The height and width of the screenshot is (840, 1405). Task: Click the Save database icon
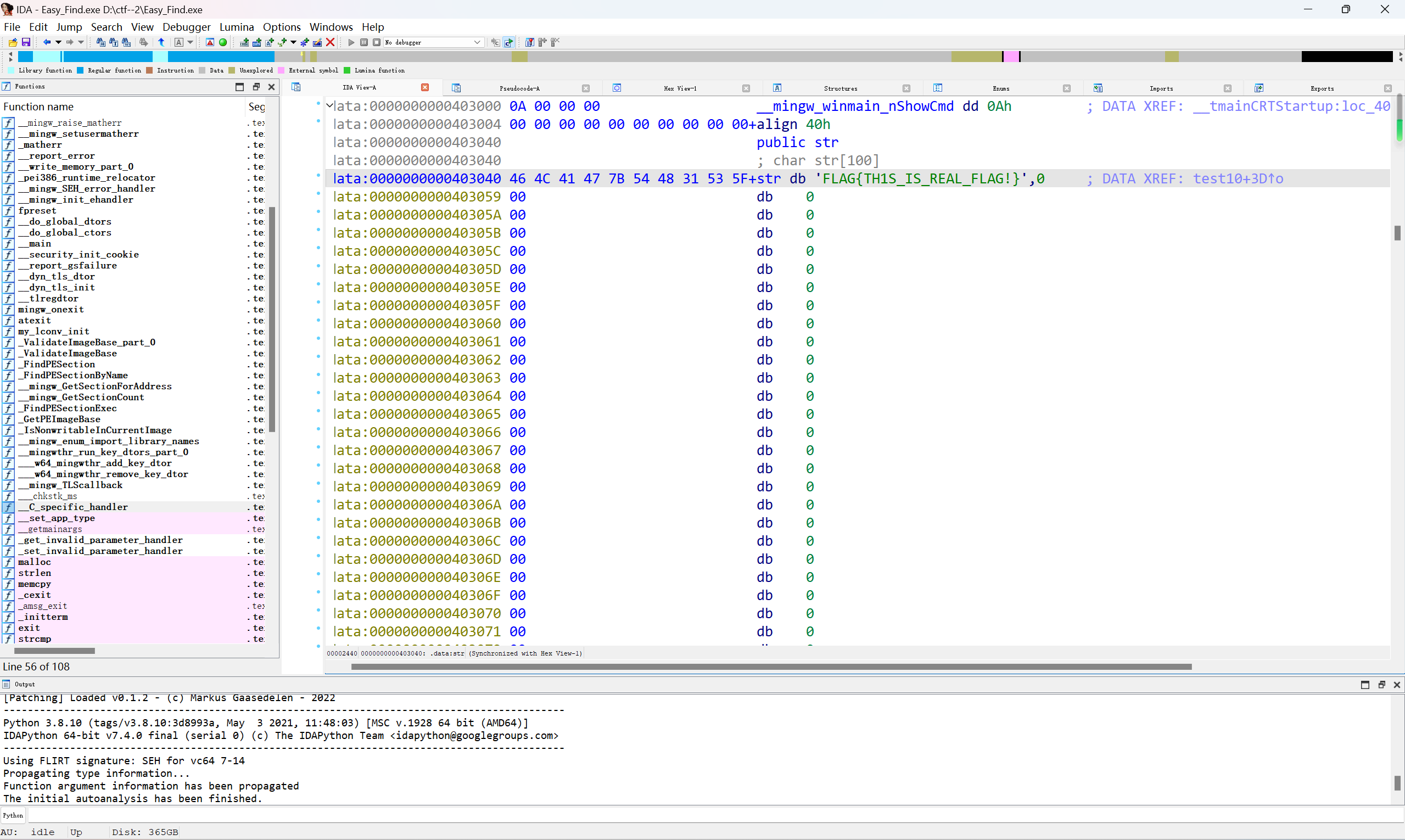pyautogui.click(x=26, y=42)
